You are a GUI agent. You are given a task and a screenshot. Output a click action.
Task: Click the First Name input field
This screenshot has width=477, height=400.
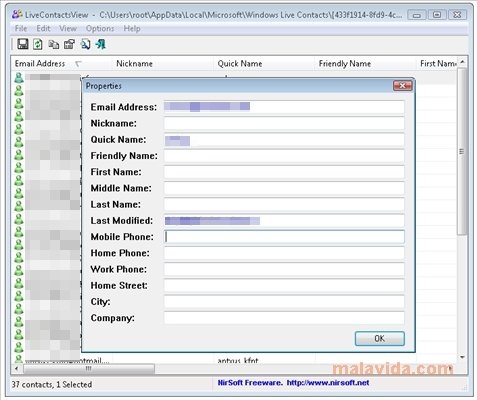(284, 172)
